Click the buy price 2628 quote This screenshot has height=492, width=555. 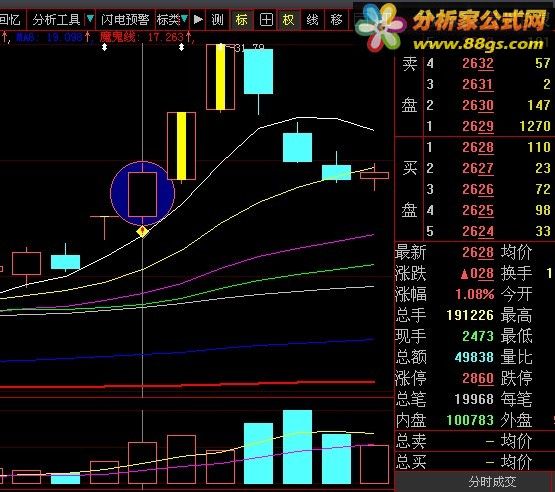(477, 147)
